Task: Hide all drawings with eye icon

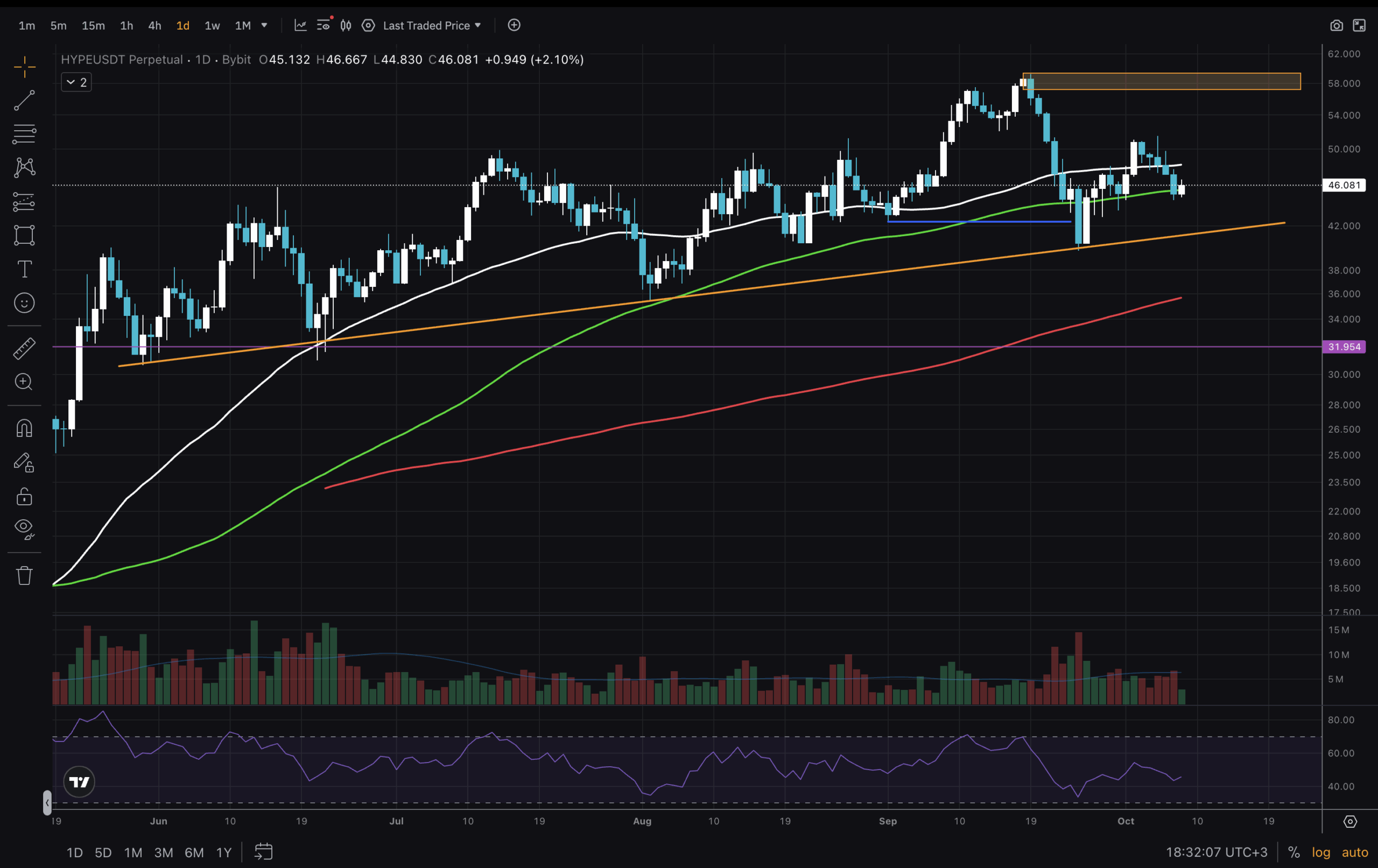Action: (24, 528)
